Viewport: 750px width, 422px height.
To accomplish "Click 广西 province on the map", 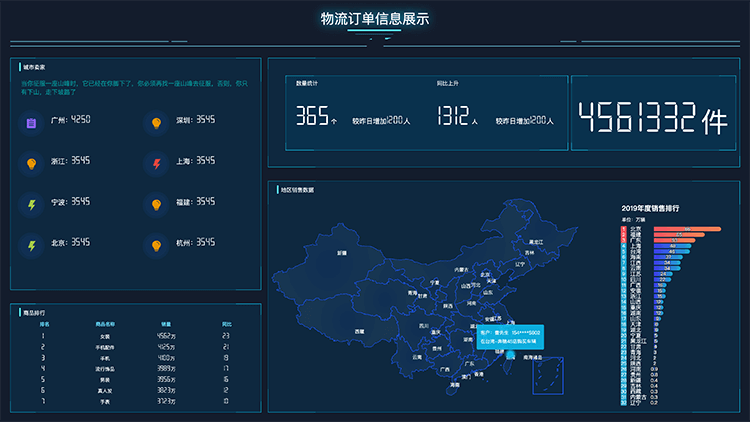I will coord(445,369).
